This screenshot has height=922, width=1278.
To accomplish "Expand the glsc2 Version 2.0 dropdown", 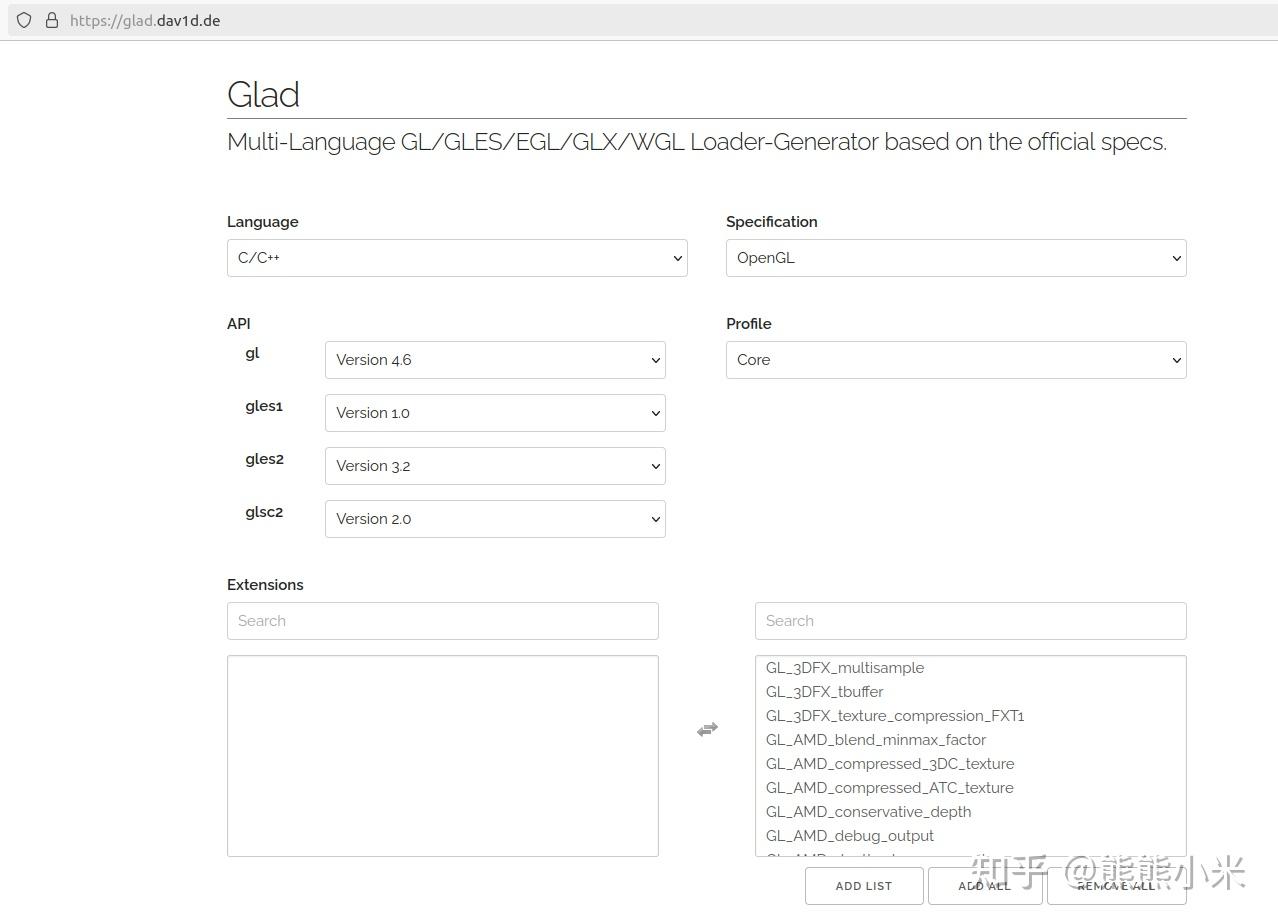I will pos(495,519).
